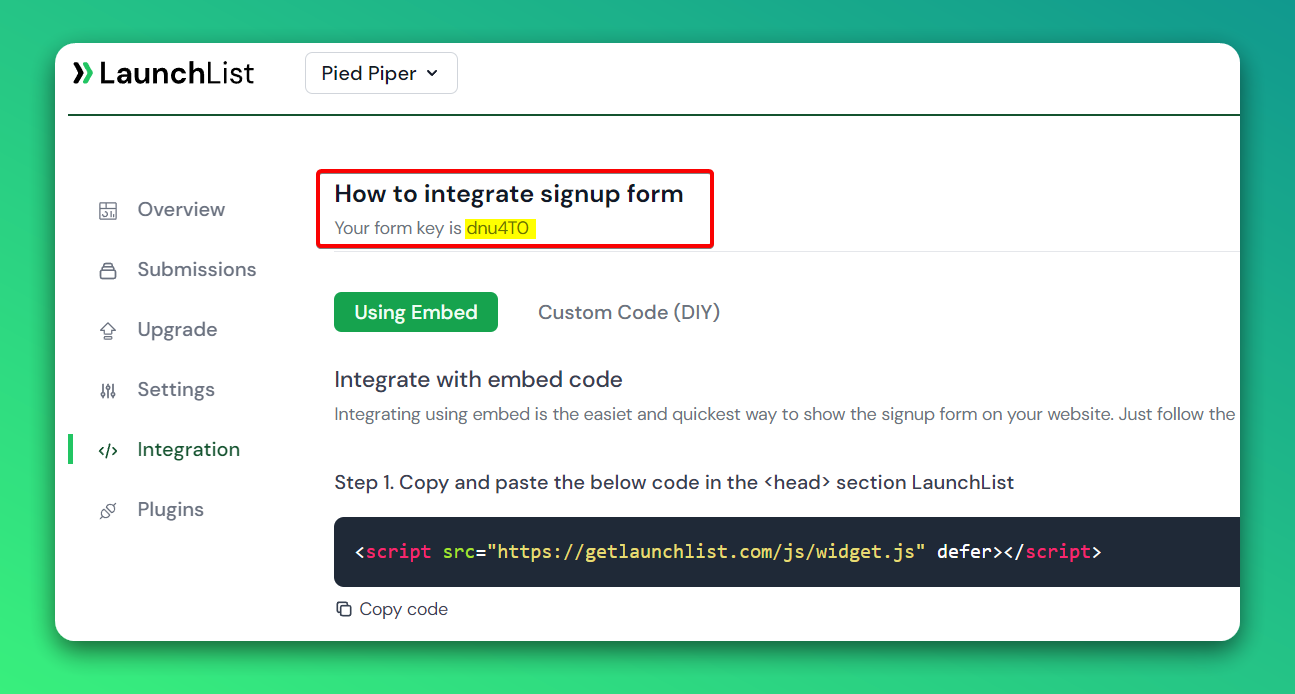Go to the Submissions menu label

(x=197, y=269)
